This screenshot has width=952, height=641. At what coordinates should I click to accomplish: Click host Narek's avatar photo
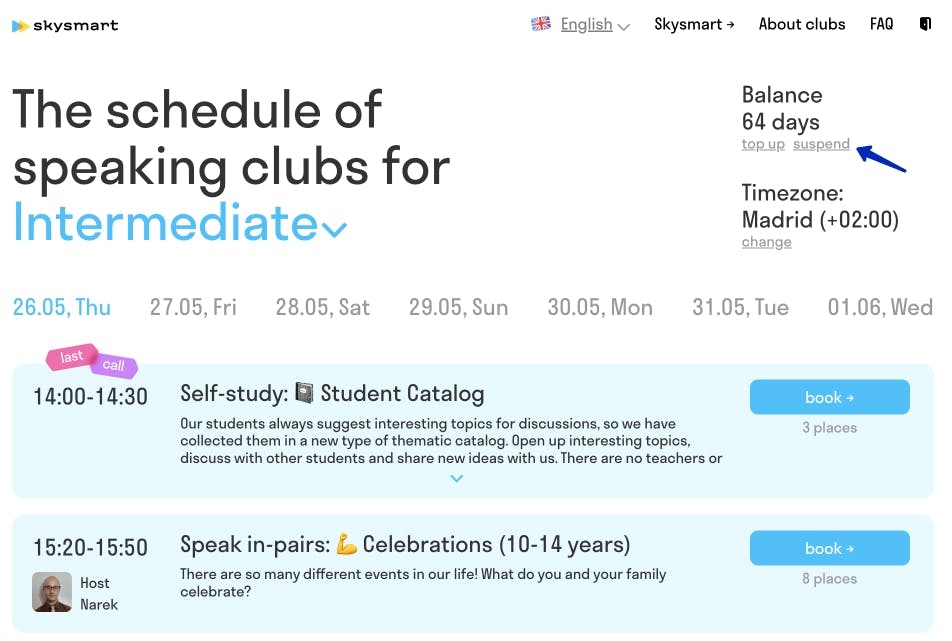coord(52,592)
